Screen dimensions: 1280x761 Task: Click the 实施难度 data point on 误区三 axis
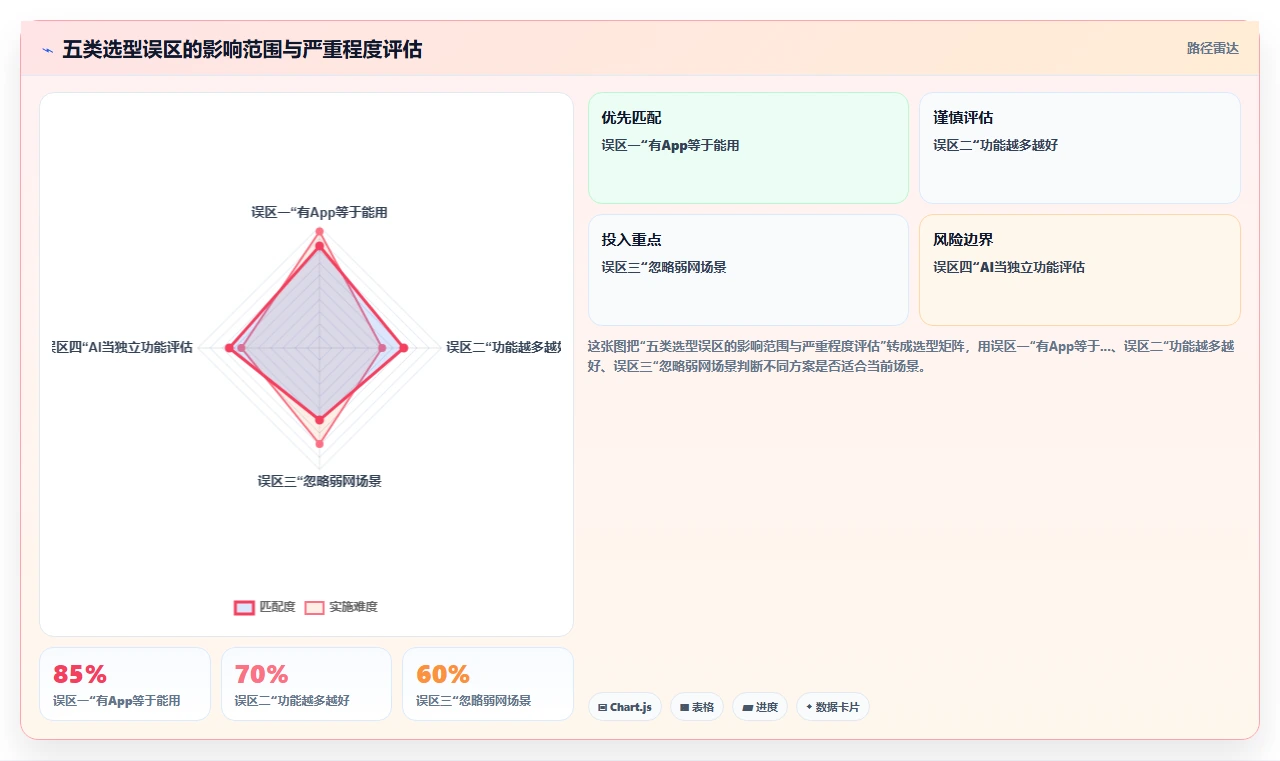pos(320,443)
